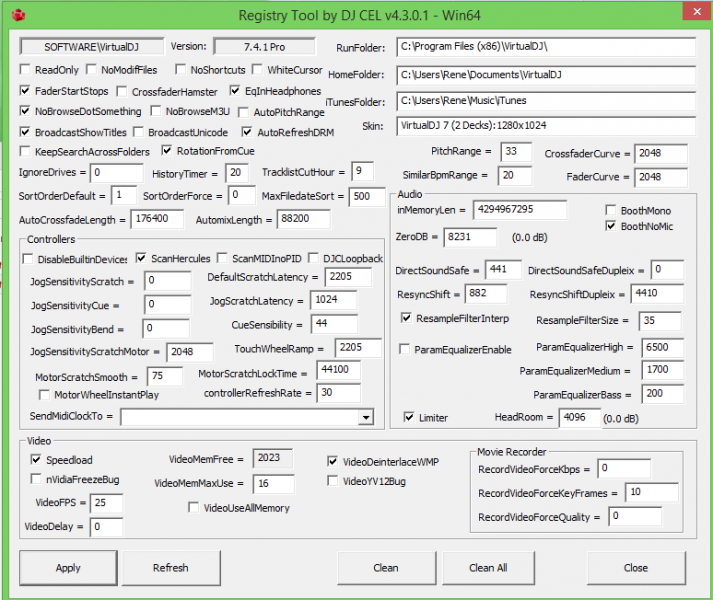Click the Skin name field
The height and width of the screenshot is (600, 713).
pos(546,126)
